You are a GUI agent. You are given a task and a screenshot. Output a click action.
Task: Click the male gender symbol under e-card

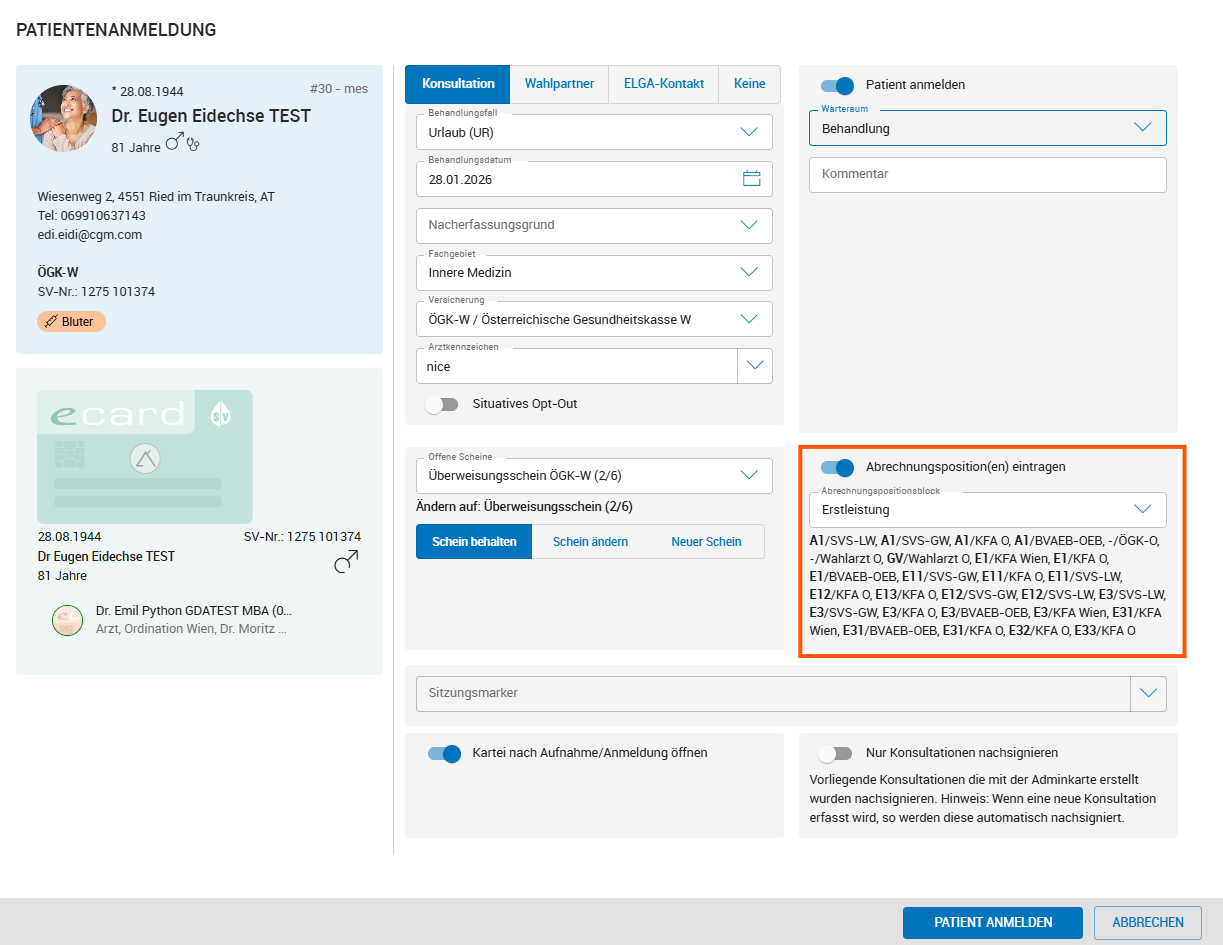click(x=346, y=564)
